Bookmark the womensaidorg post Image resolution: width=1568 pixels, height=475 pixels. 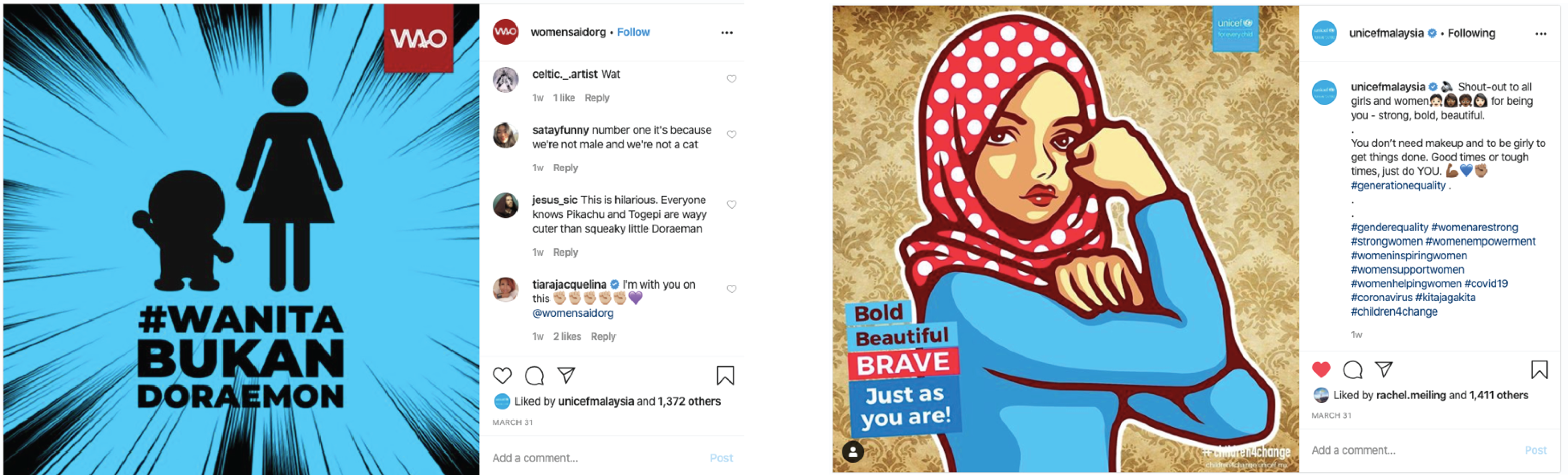725,376
